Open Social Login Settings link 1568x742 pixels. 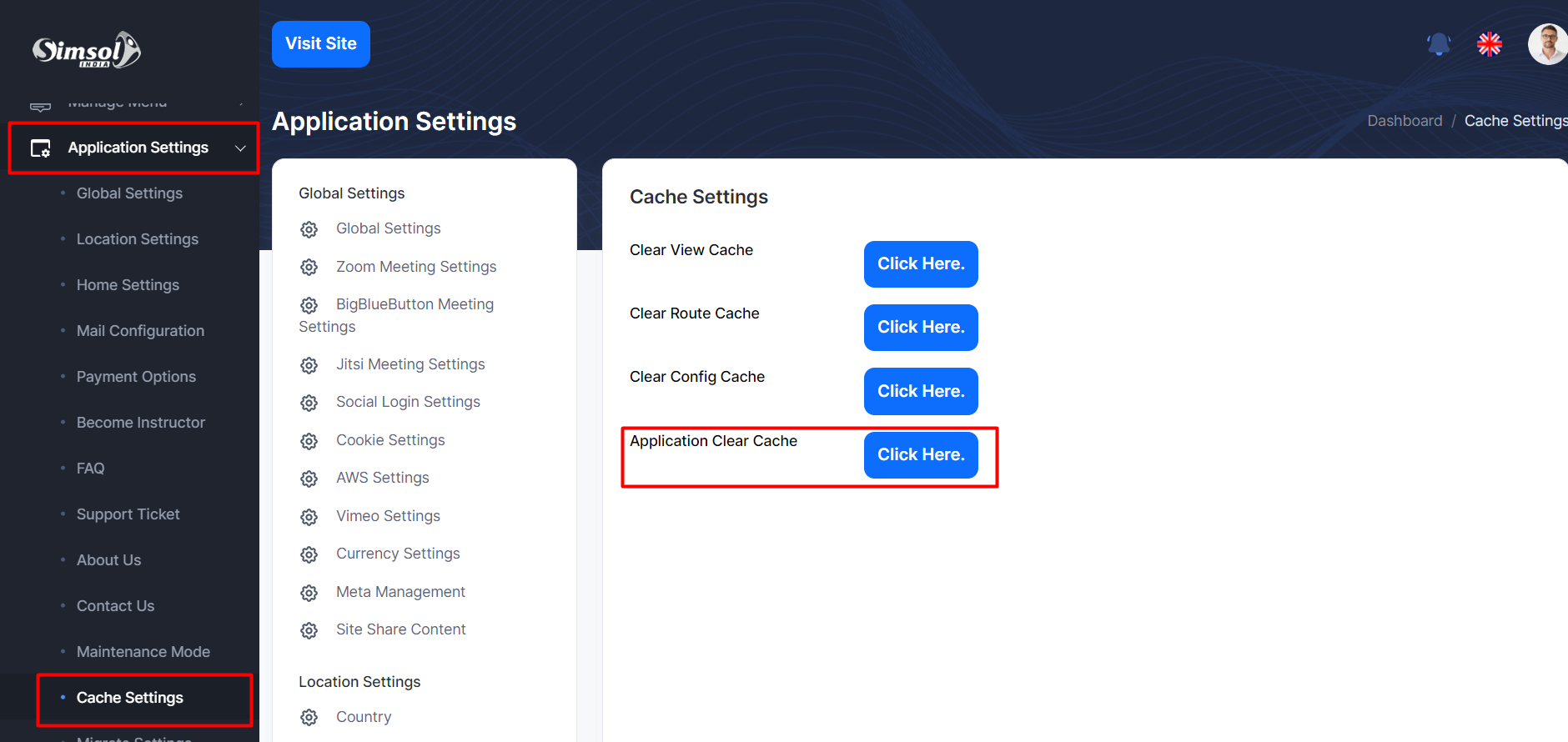(x=408, y=402)
